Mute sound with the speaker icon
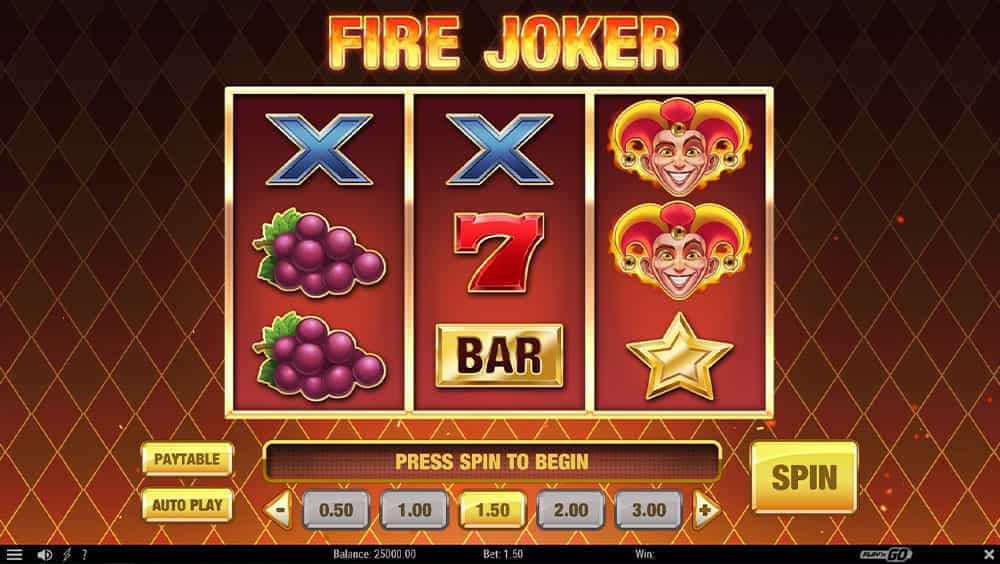The width and height of the screenshot is (1000, 564). tap(45, 554)
